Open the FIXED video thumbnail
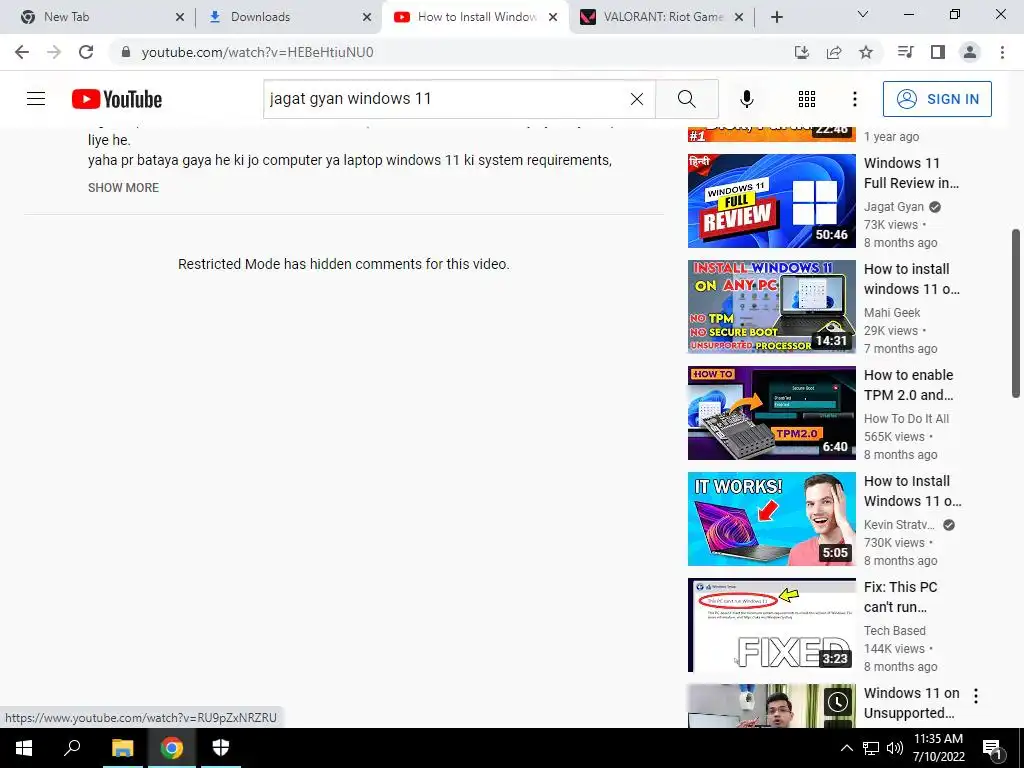The image size is (1024, 768). point(771,625)
